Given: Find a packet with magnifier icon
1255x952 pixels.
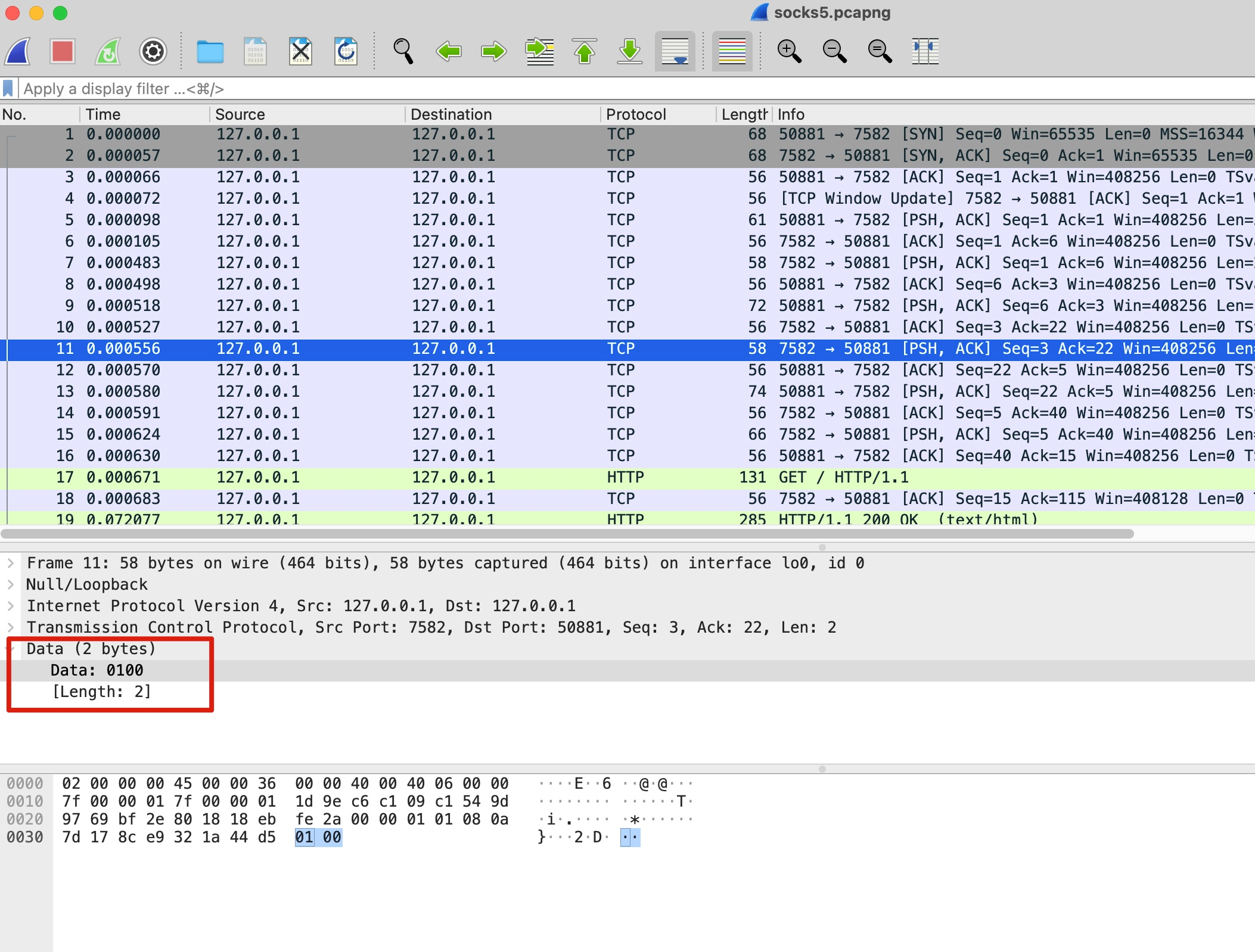Looking at the screenshot, I should pos(403,52).
